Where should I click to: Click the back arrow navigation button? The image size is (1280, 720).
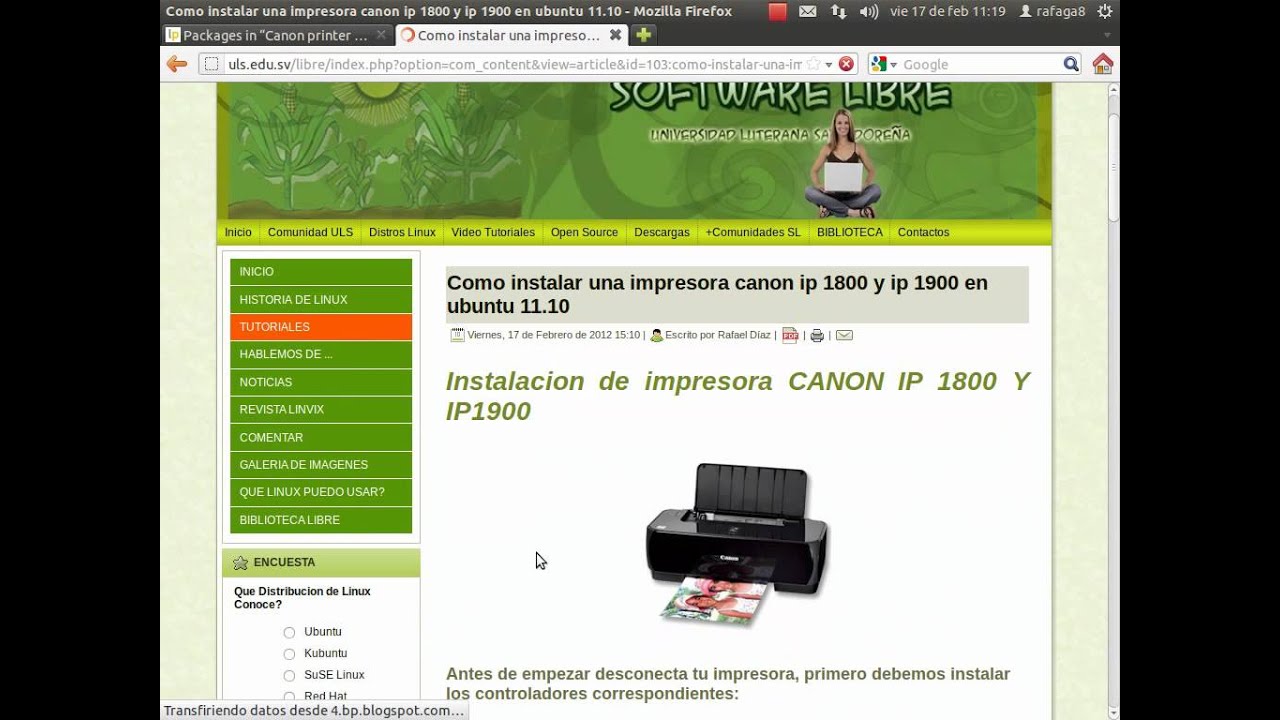[177, 64]
